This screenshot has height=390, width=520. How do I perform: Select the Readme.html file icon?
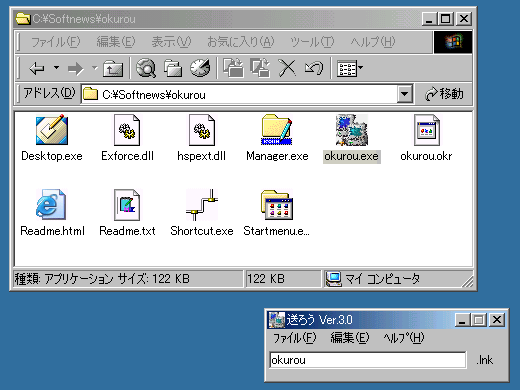tap(51, 204)
